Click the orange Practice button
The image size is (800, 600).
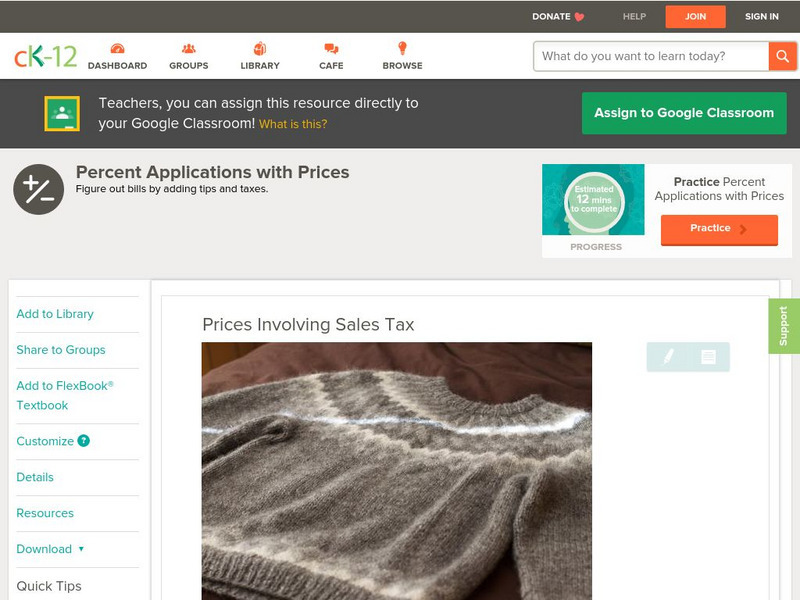(x=718, y=229)
